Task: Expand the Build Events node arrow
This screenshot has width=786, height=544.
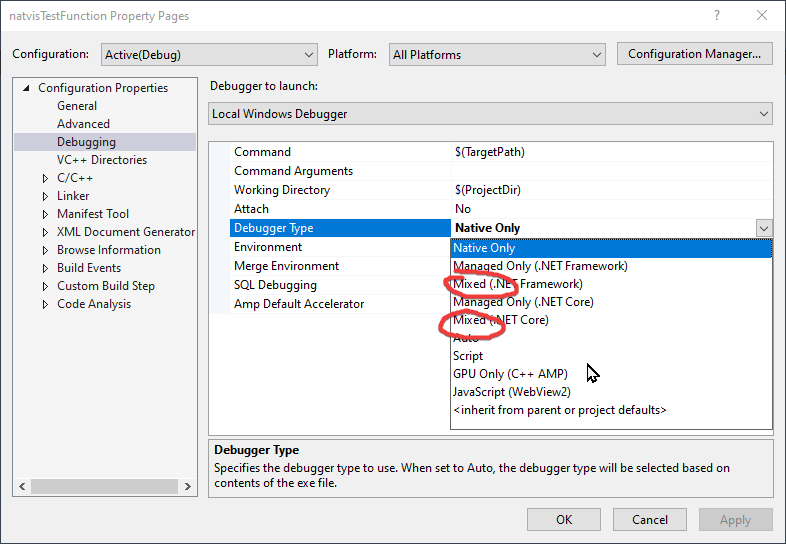Action: 45,268
